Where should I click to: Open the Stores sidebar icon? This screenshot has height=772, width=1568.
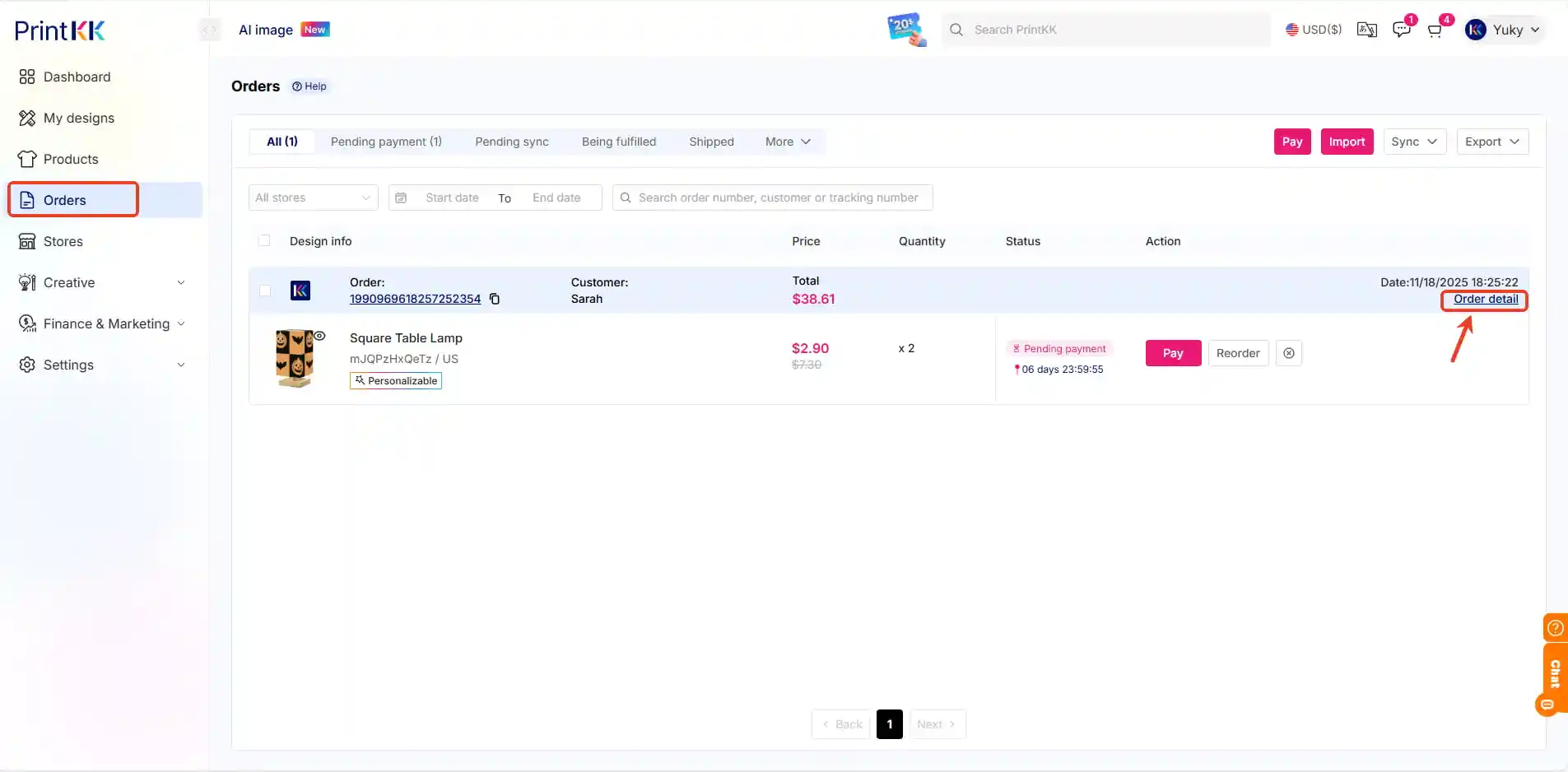click(27, 241)
